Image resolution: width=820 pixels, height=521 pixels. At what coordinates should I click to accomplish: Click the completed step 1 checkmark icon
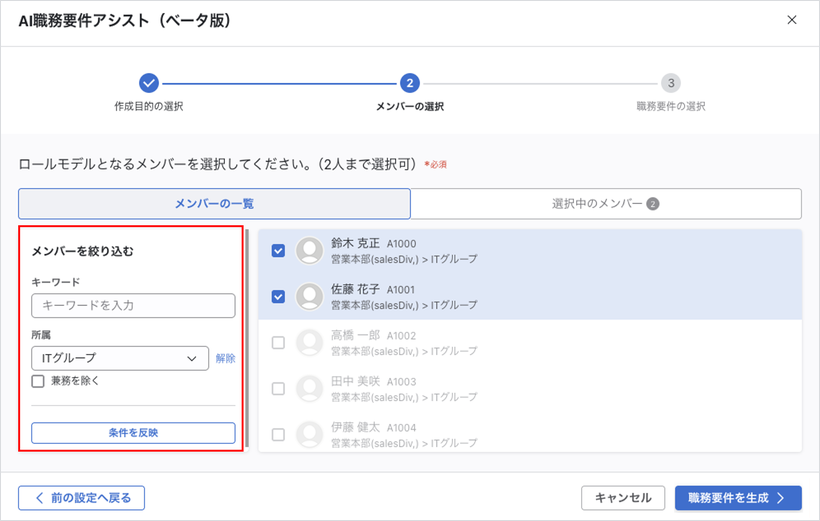(149, 83)
